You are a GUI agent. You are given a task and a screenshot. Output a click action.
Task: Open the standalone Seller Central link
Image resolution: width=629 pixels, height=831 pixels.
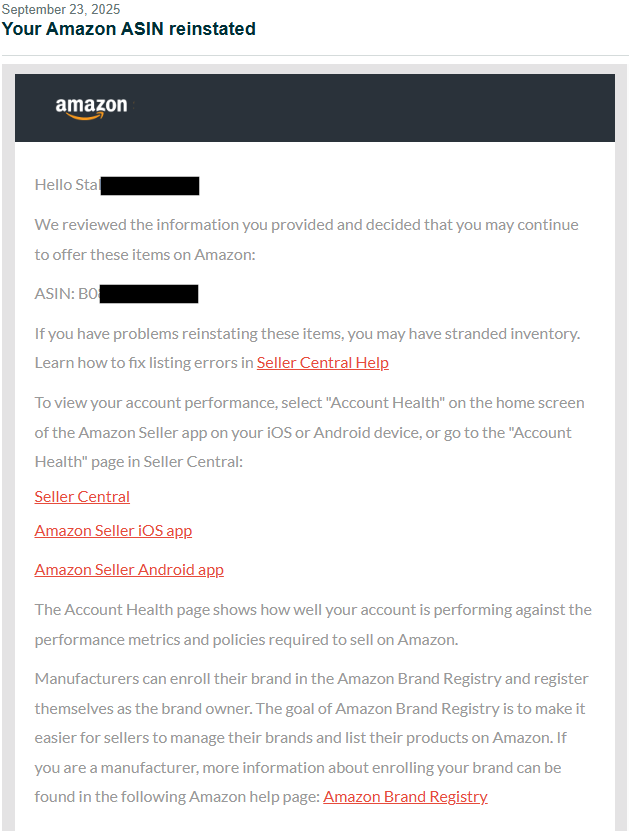point(82,497)
